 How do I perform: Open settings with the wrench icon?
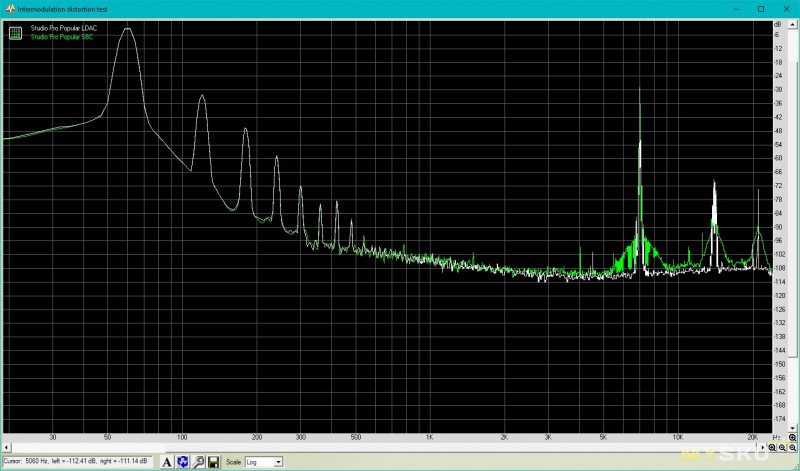(x=198, y=462)
